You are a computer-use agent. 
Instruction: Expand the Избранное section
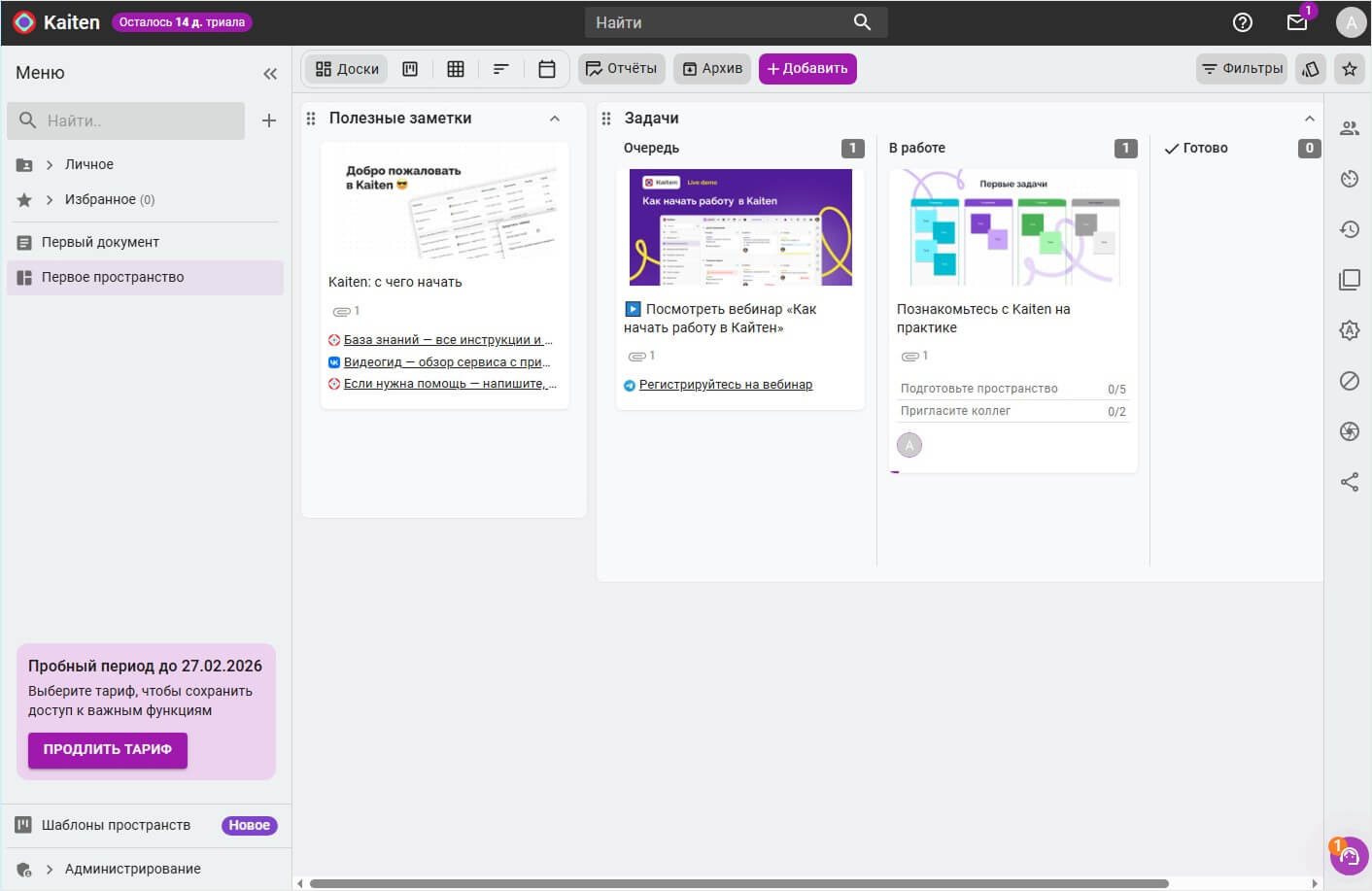point(50,200)
